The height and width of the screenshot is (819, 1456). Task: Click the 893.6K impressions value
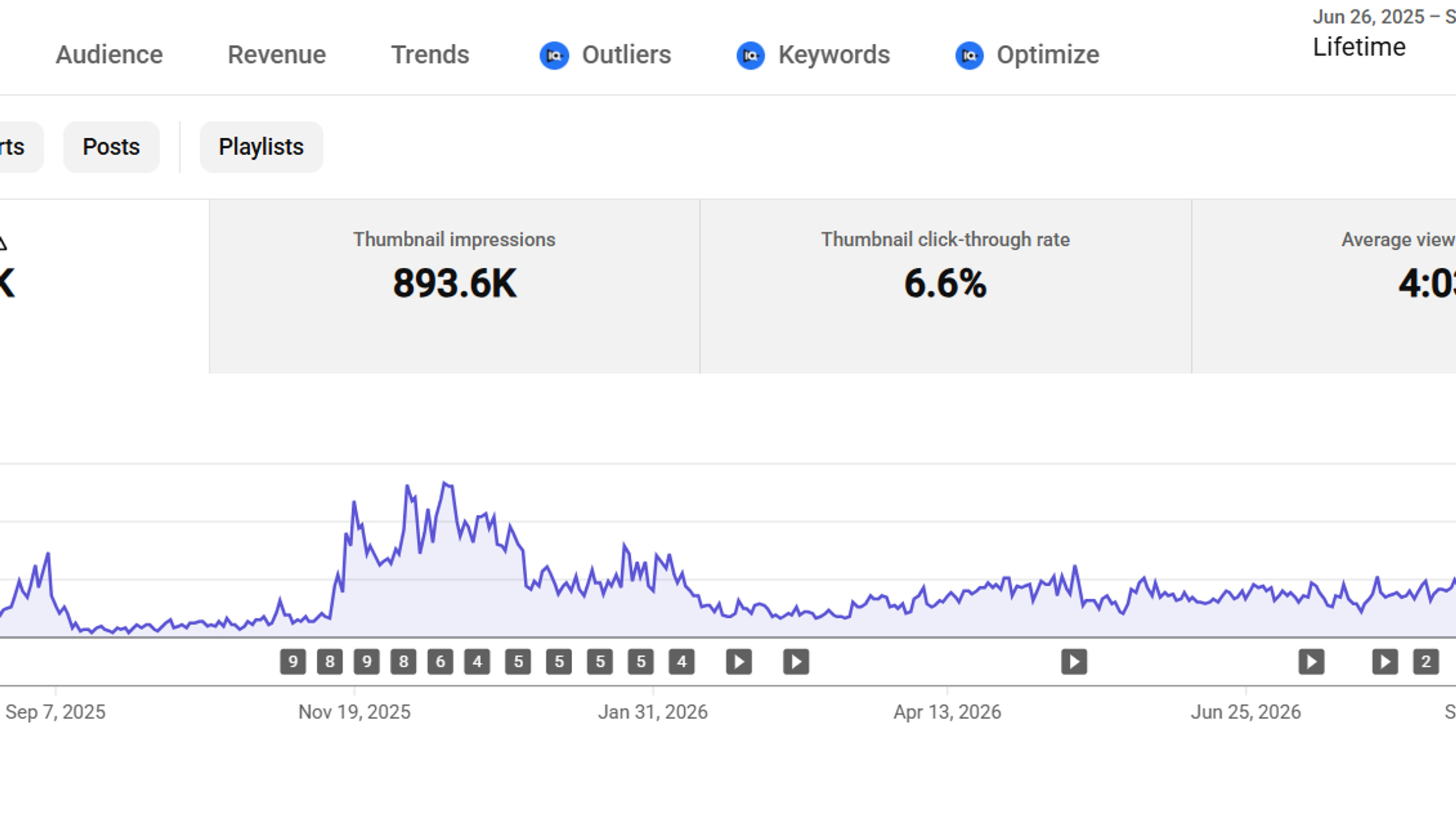(x=454, y=283)
